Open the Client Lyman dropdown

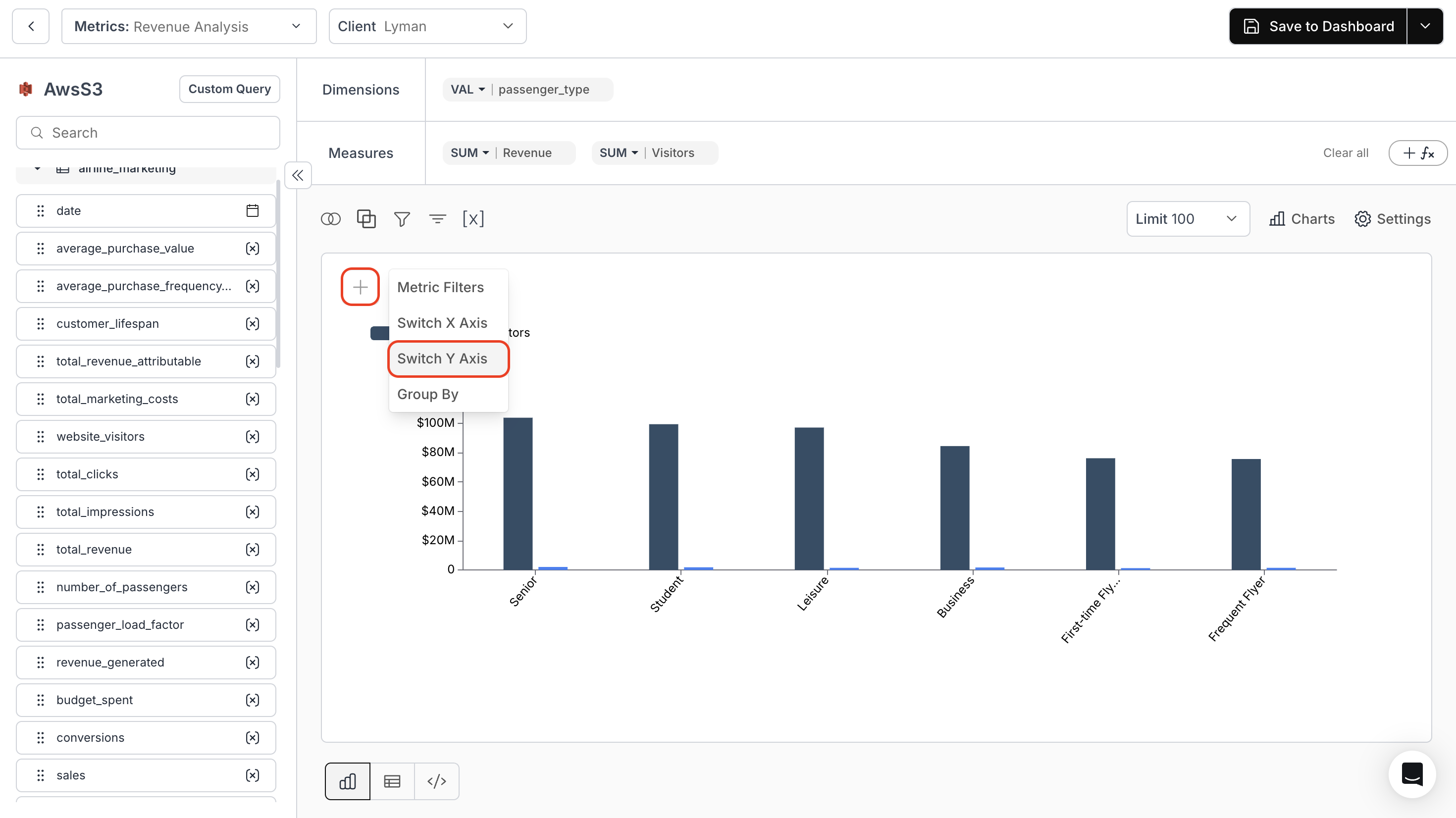click(x=427, y=26)
